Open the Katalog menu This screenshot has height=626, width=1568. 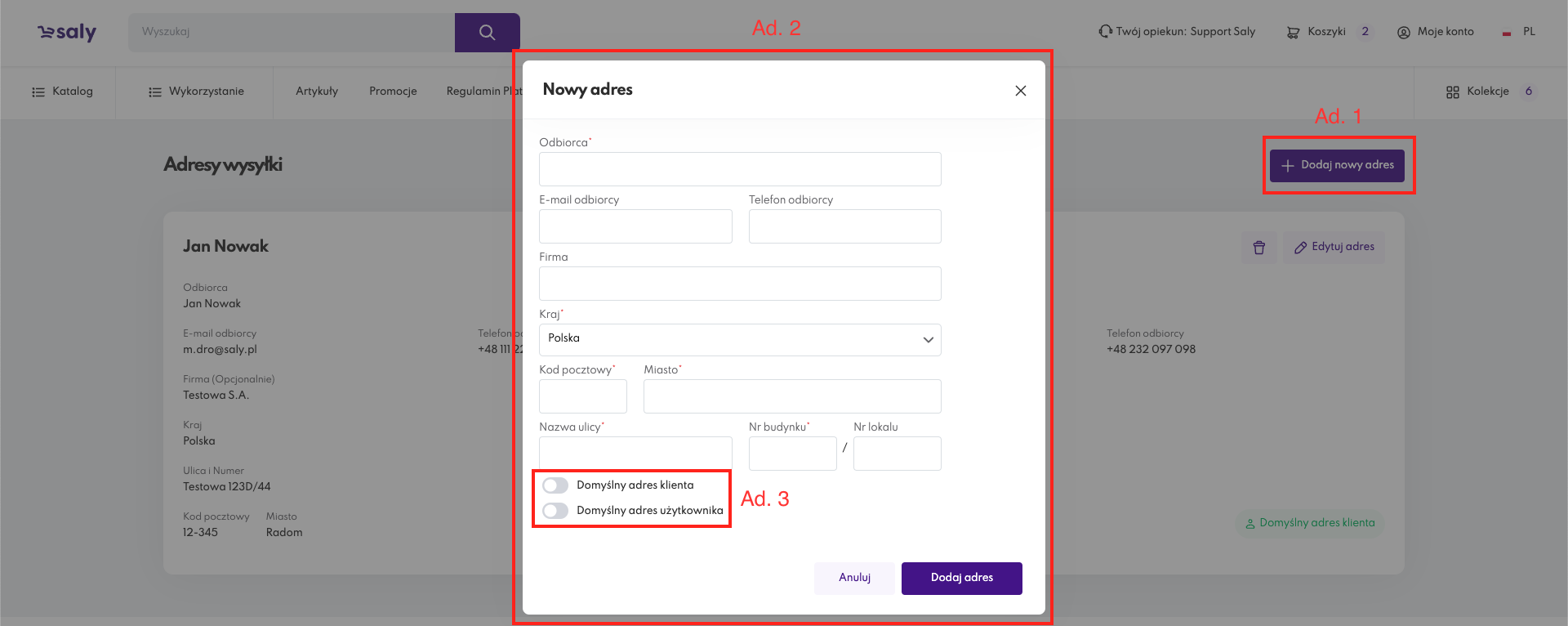(62, 92)
